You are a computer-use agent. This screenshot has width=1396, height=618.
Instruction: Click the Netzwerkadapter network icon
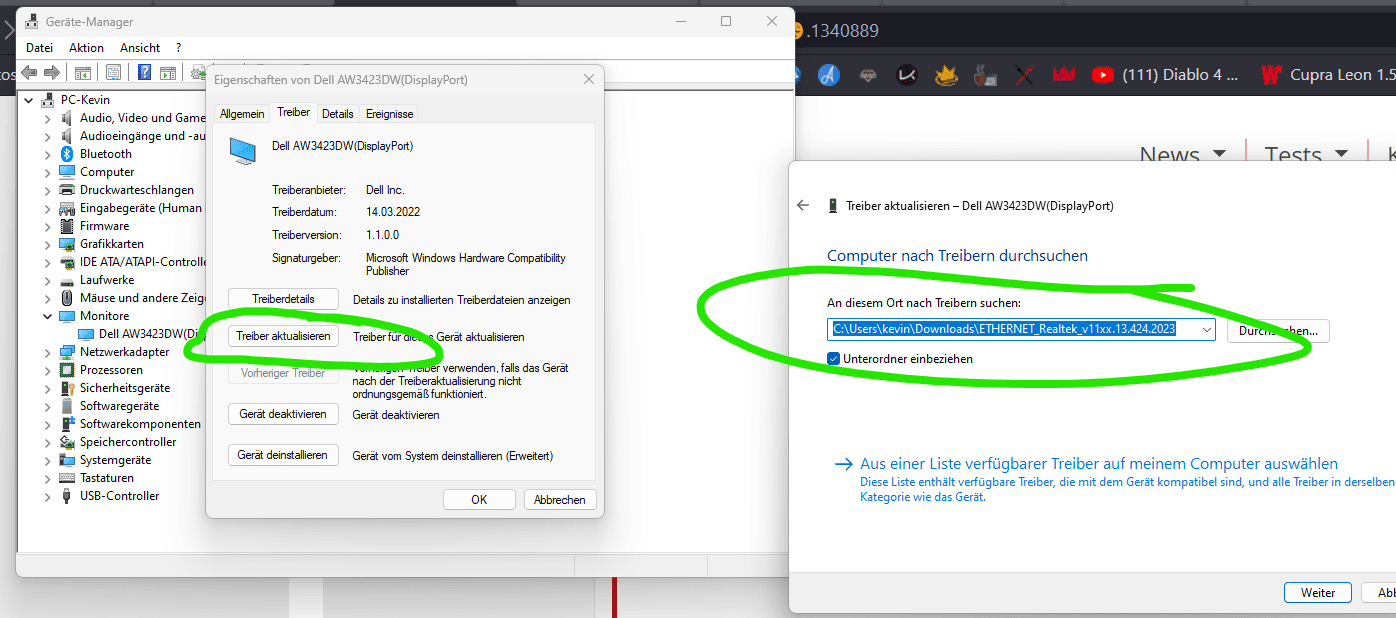67,352
